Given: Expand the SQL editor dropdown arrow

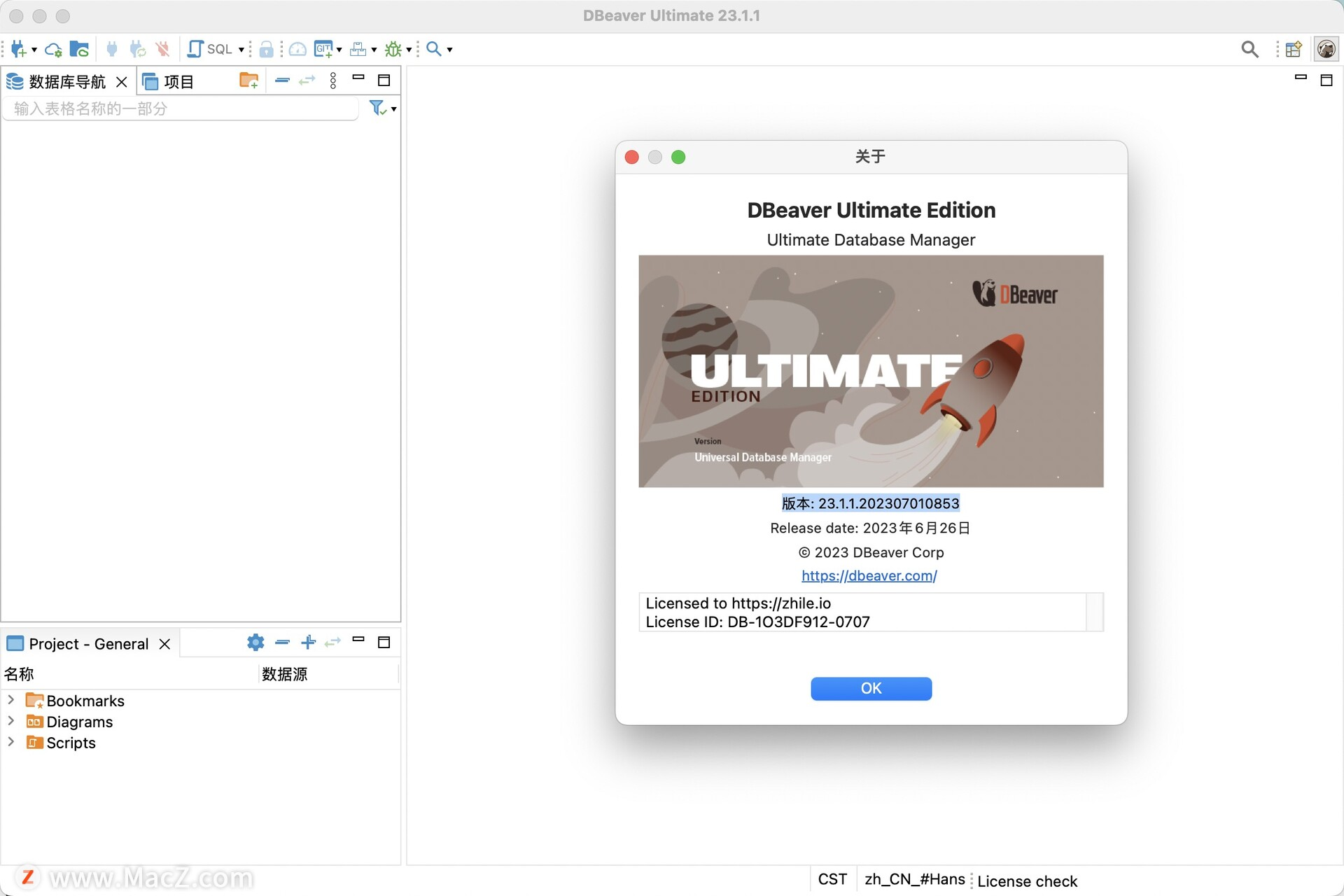Looking at the screenshot, I should pyautogui.click(x=241, y=50).
